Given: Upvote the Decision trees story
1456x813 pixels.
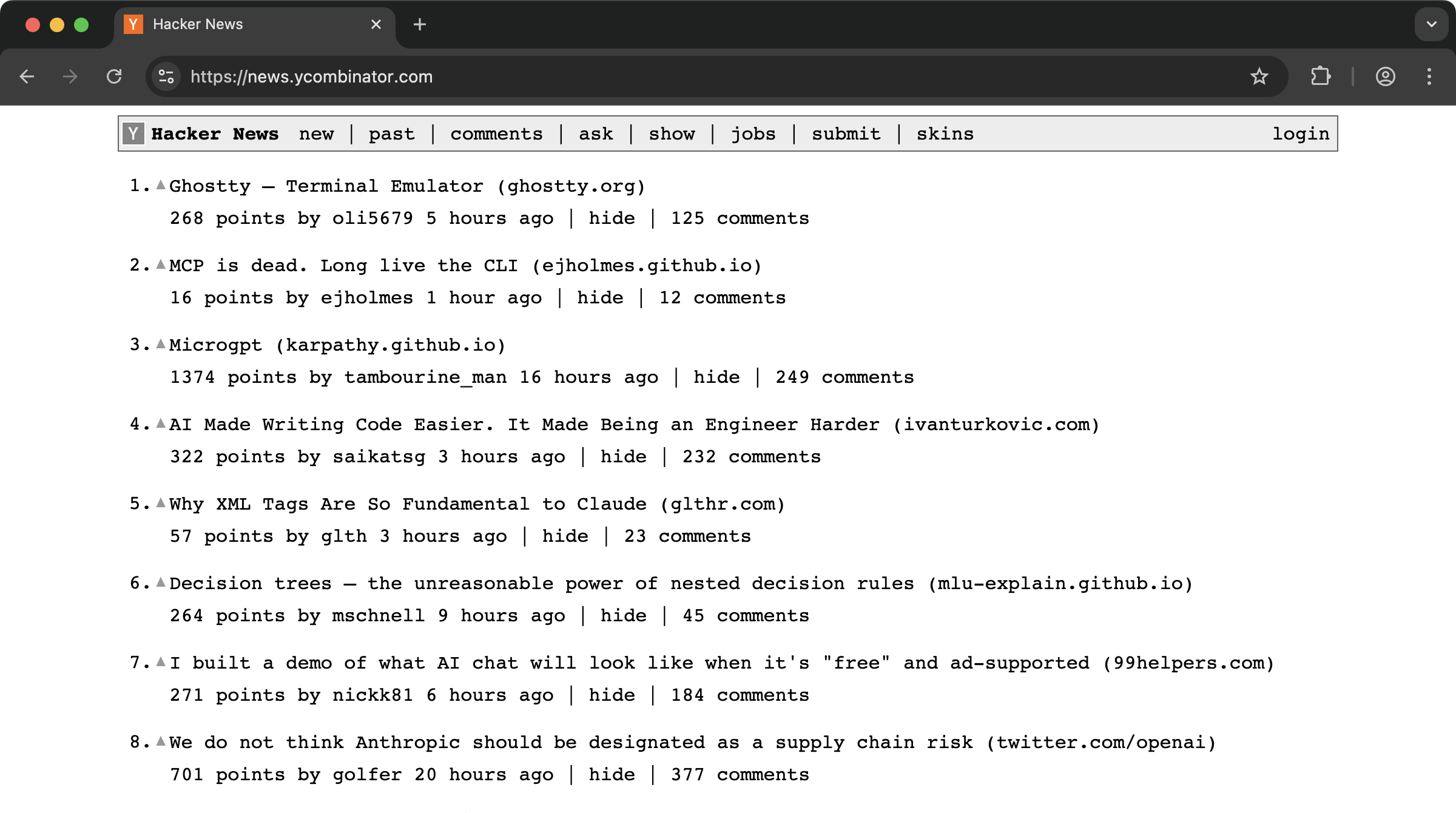Looking at the screenshot, I should pos(161,582).
